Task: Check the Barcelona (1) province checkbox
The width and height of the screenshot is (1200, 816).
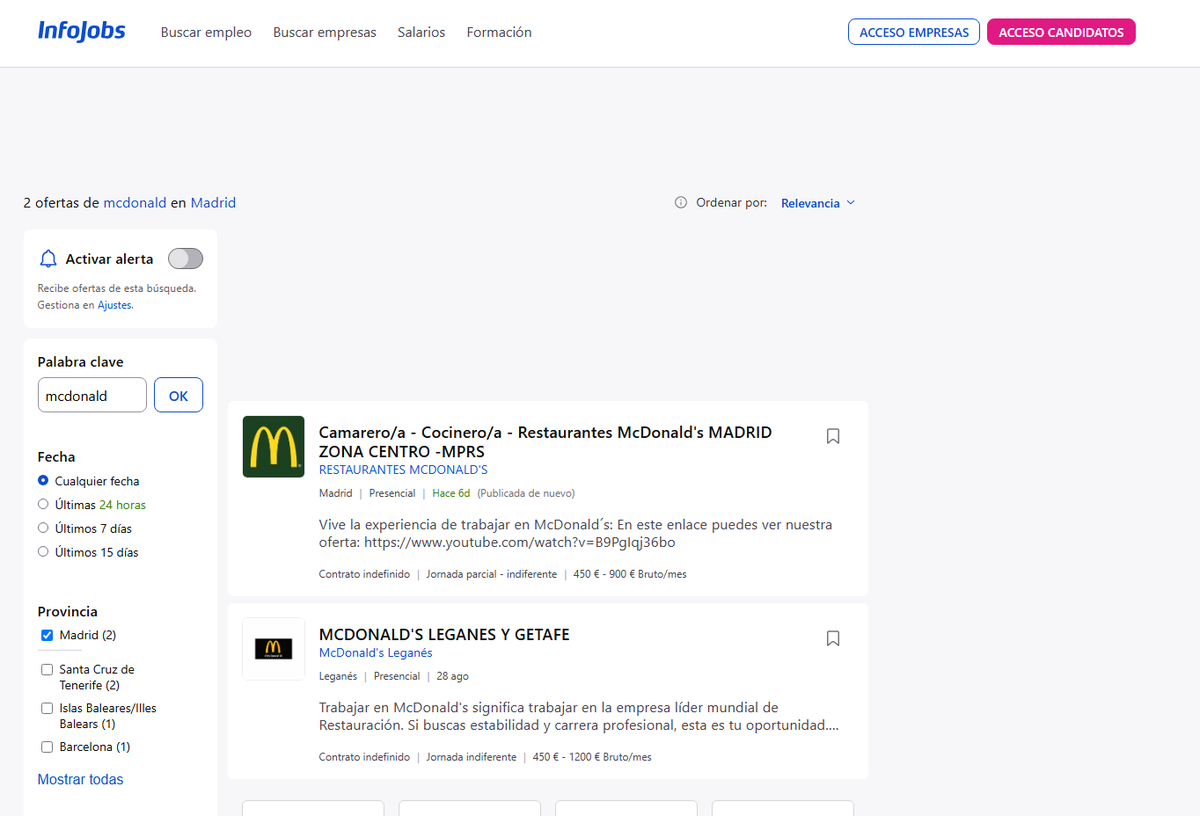Action: pyautogui.click(x=47, y=747)
